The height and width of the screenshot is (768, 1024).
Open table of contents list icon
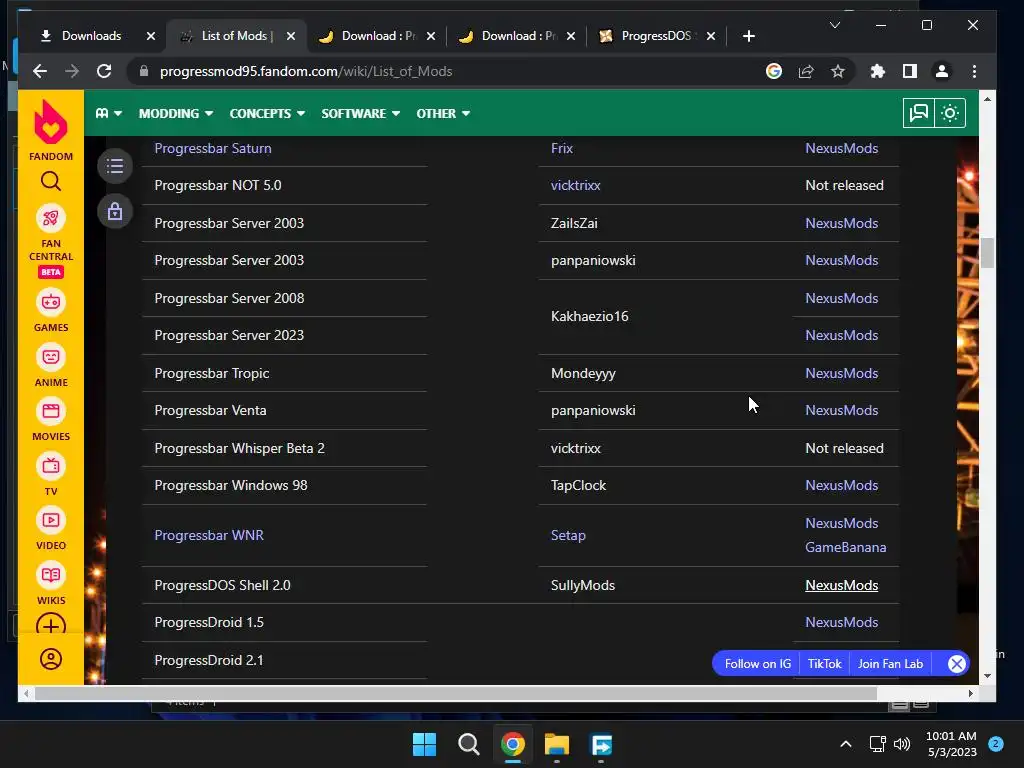coord(115,166)
